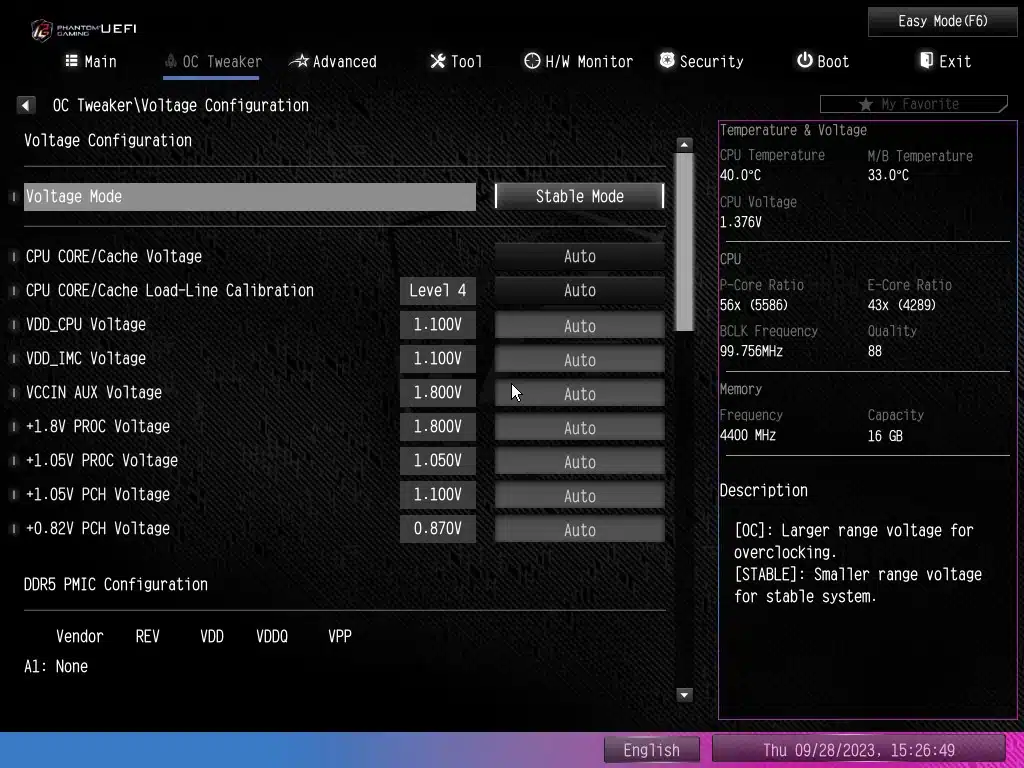Go to the Boot tab
This screenshot has height=768, width=1024.
822,62
